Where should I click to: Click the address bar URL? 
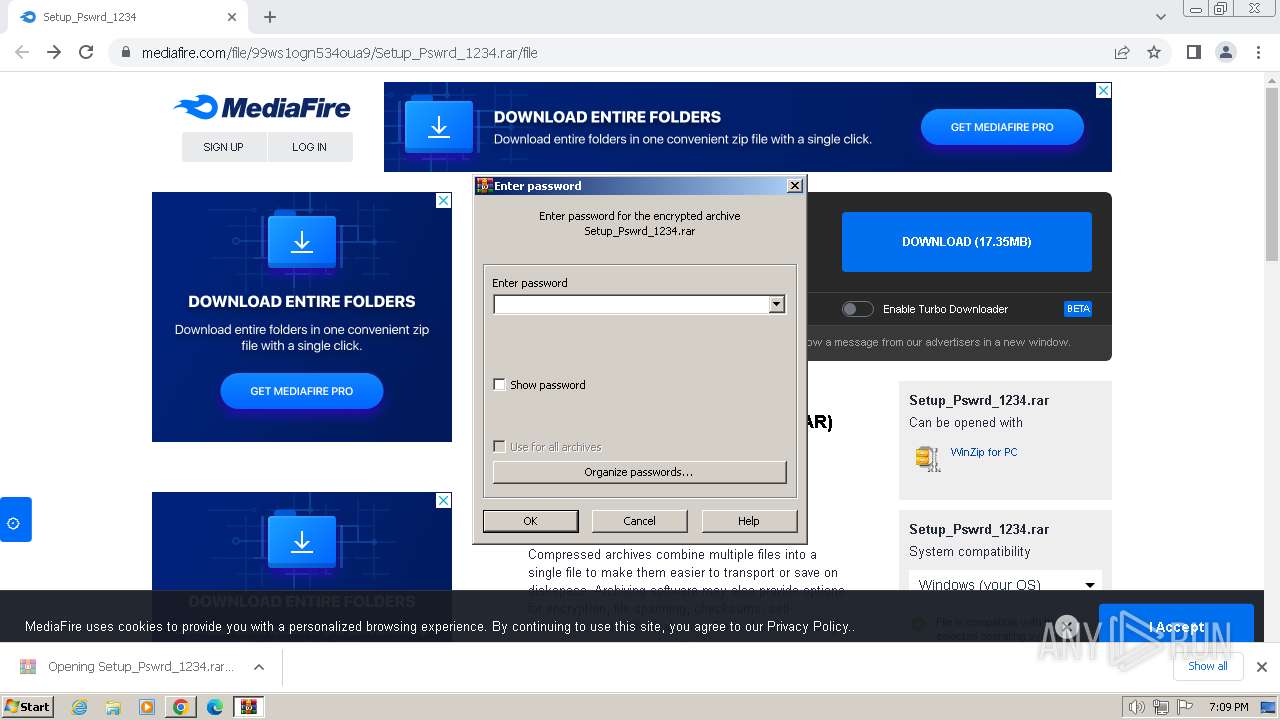click(x=340, y=53)
